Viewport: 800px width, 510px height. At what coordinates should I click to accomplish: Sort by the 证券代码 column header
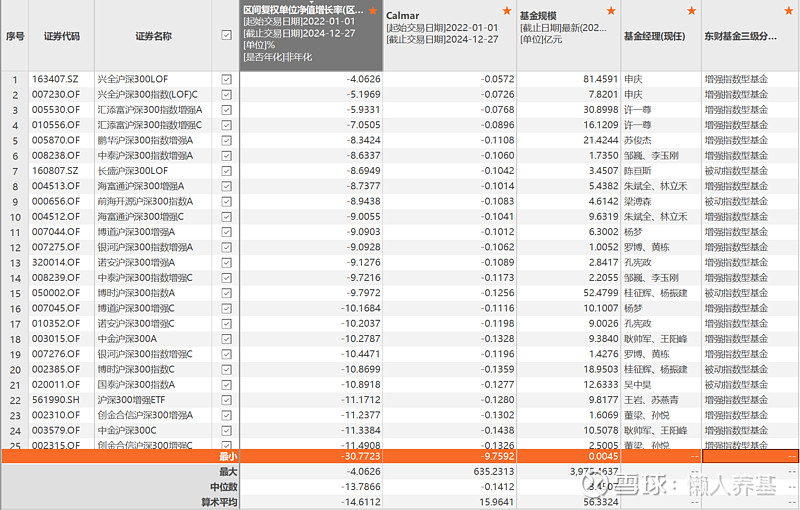(x=62, y=36)
